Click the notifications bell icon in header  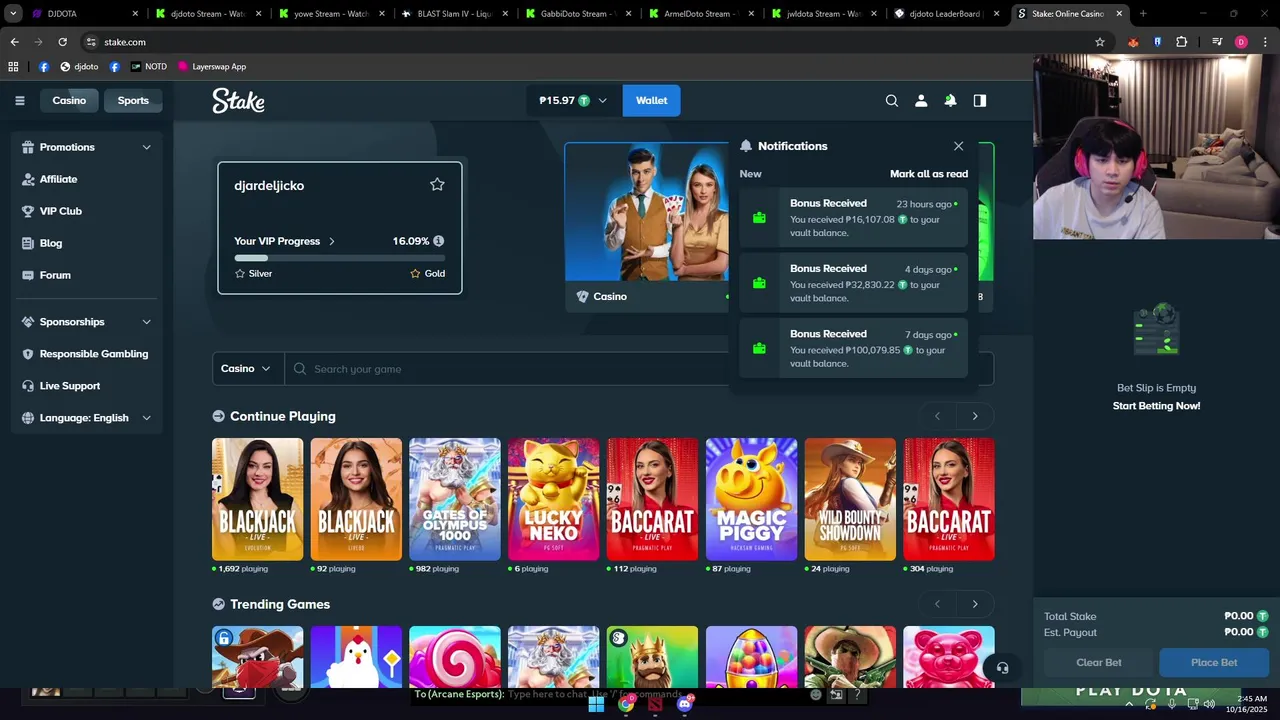pyautogui.click(x=950, y=100)
